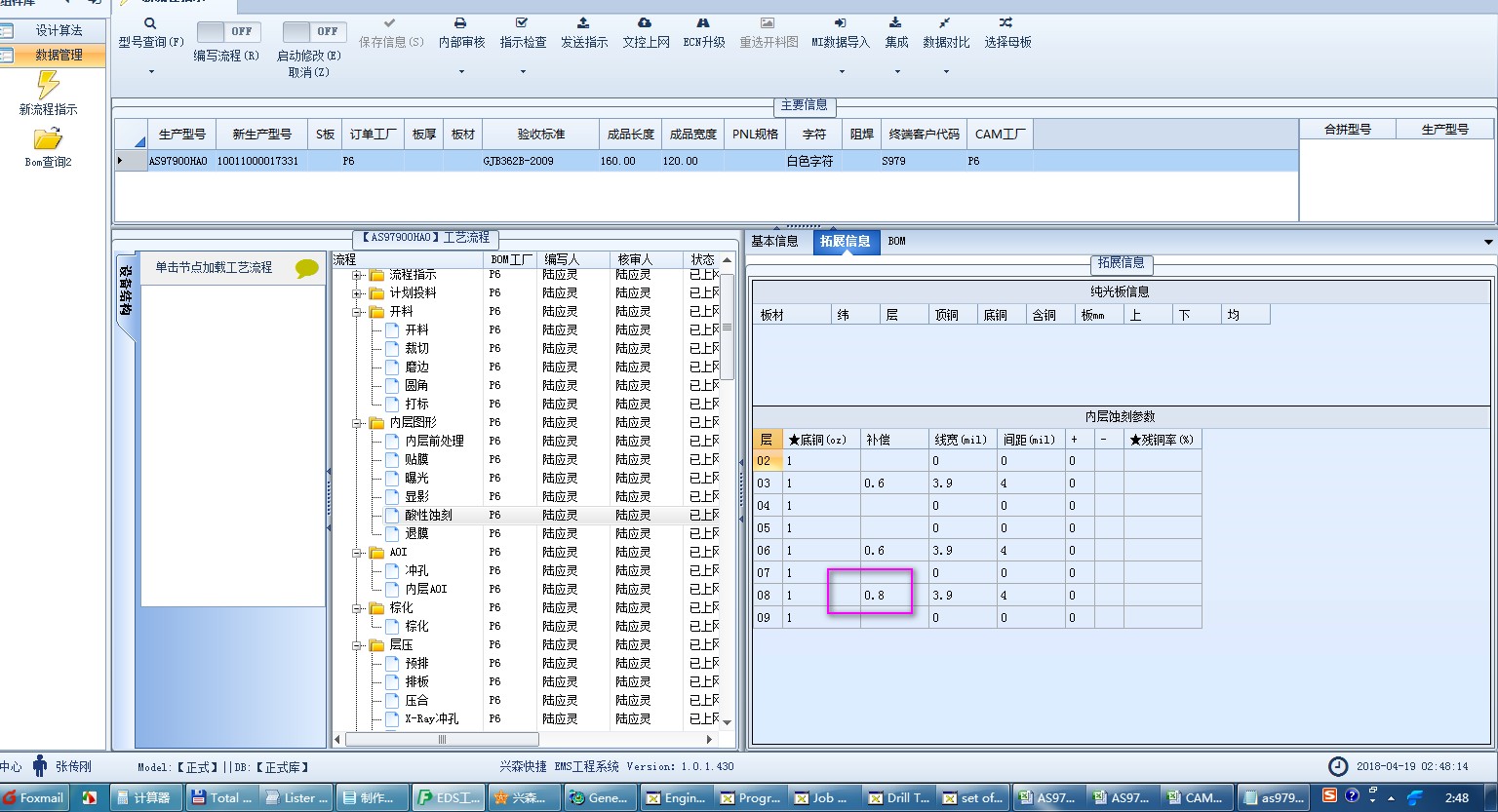1498x812 pixels.
Task: Open 内部审核 printer-icon button
Action: pos(461,33)
